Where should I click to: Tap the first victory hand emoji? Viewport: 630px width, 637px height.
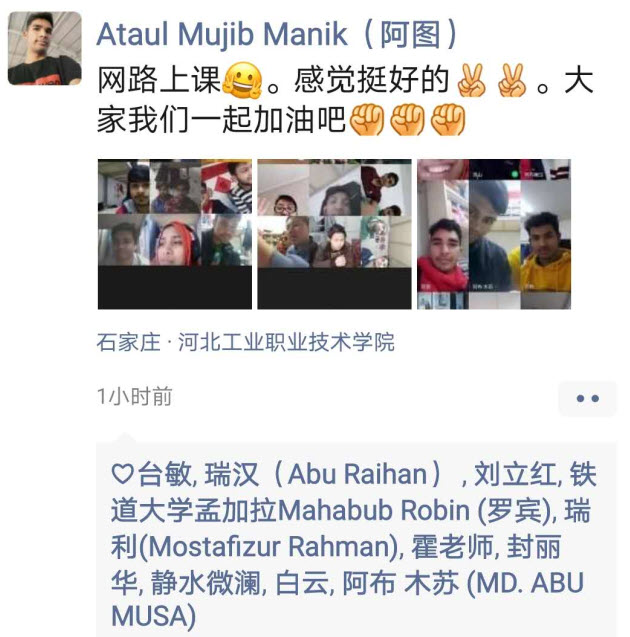471,80
